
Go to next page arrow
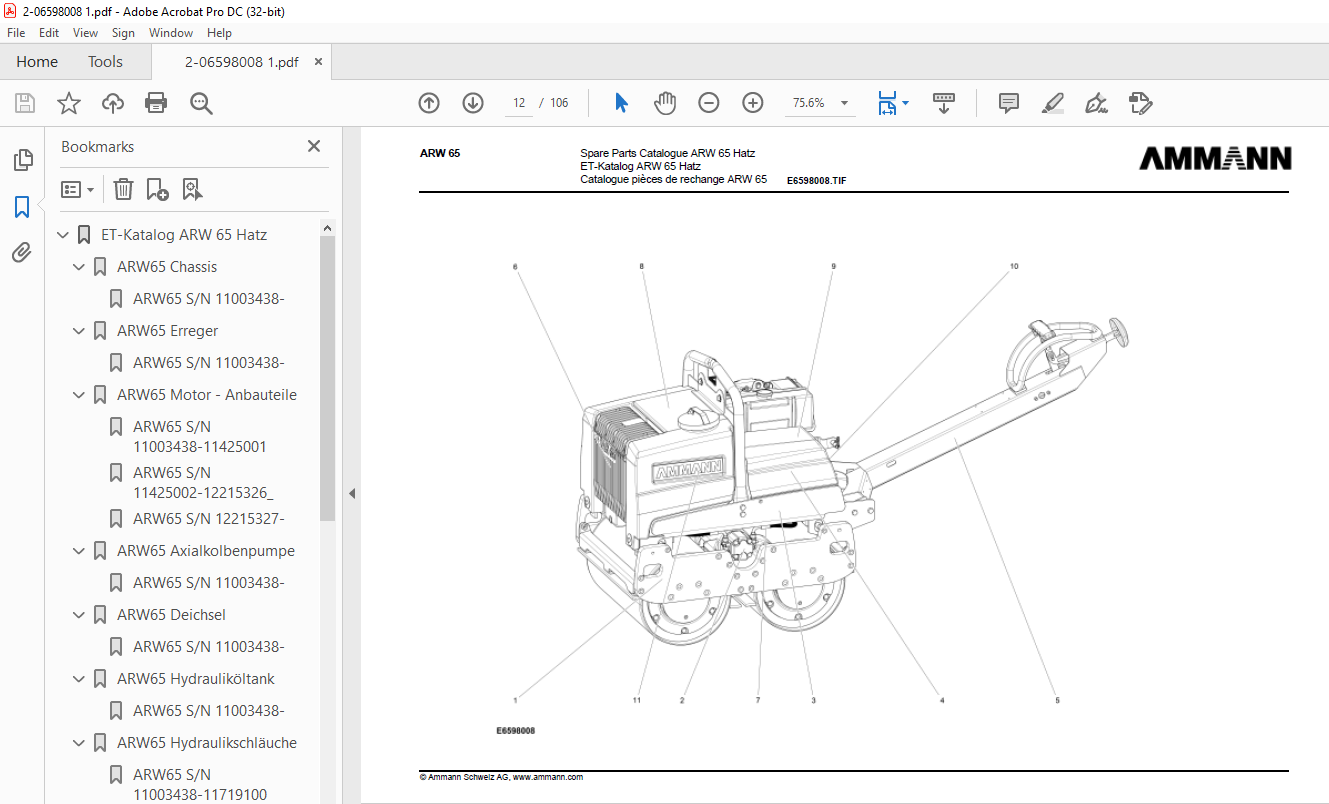tap(473, 103)
